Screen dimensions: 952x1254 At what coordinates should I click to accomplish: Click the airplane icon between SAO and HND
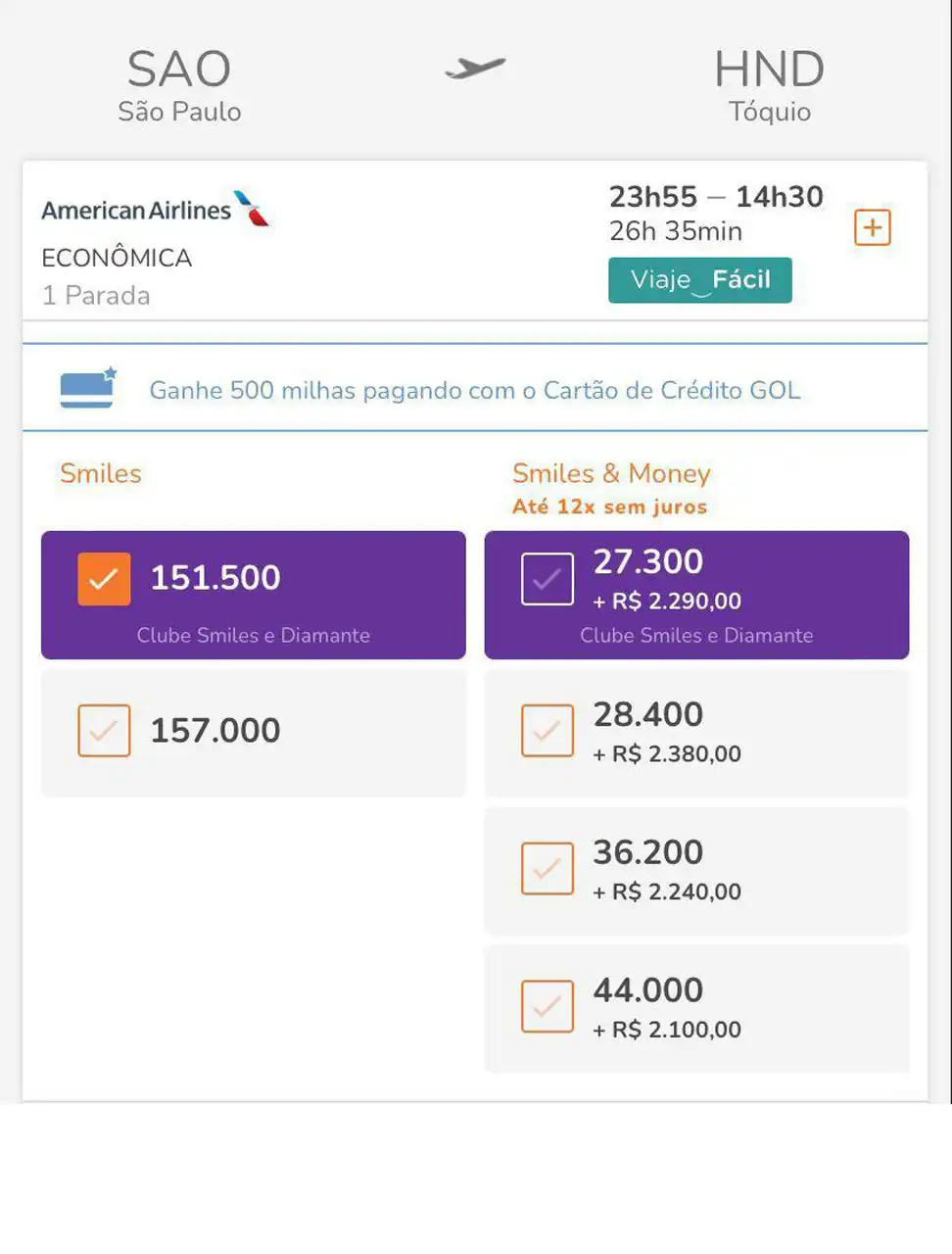[475, 68]
